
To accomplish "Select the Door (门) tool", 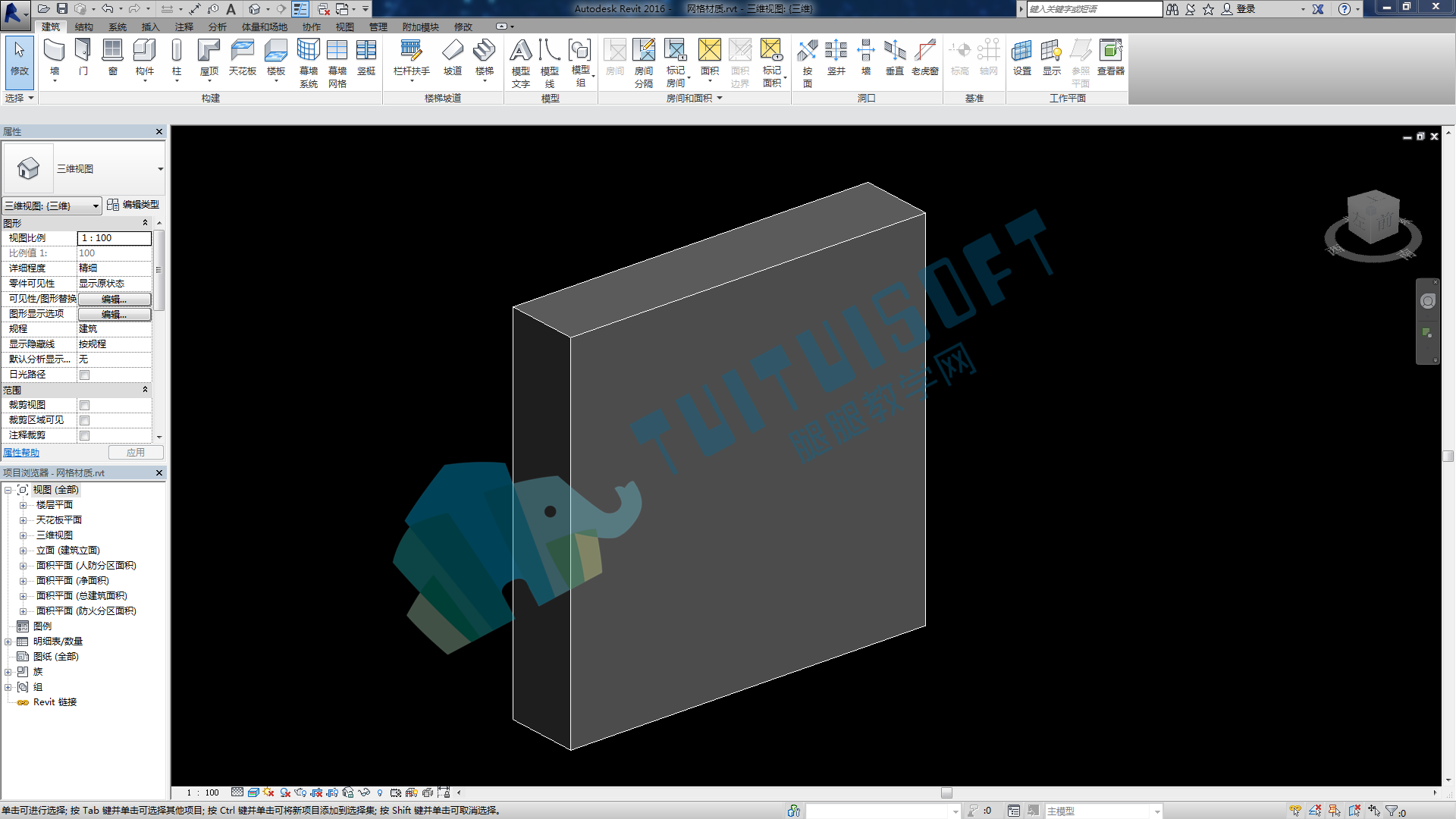I will click(x=83, y=58).
